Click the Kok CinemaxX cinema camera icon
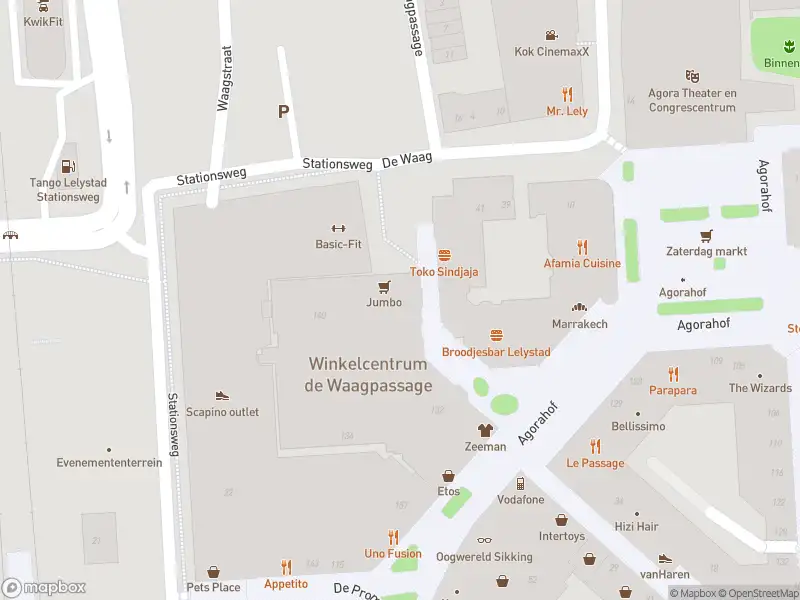The image size is (800, 600). pos(551,35)
